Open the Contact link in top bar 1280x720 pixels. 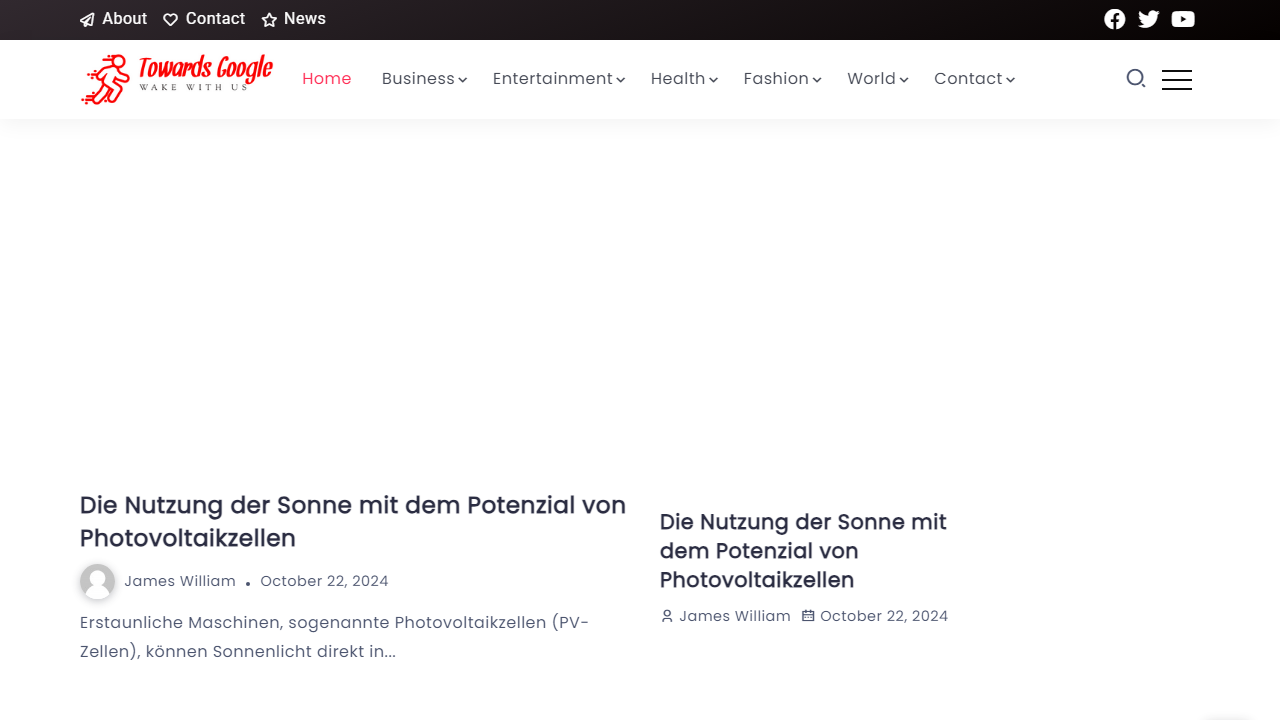pyautogui.click(x=215, y=19)
